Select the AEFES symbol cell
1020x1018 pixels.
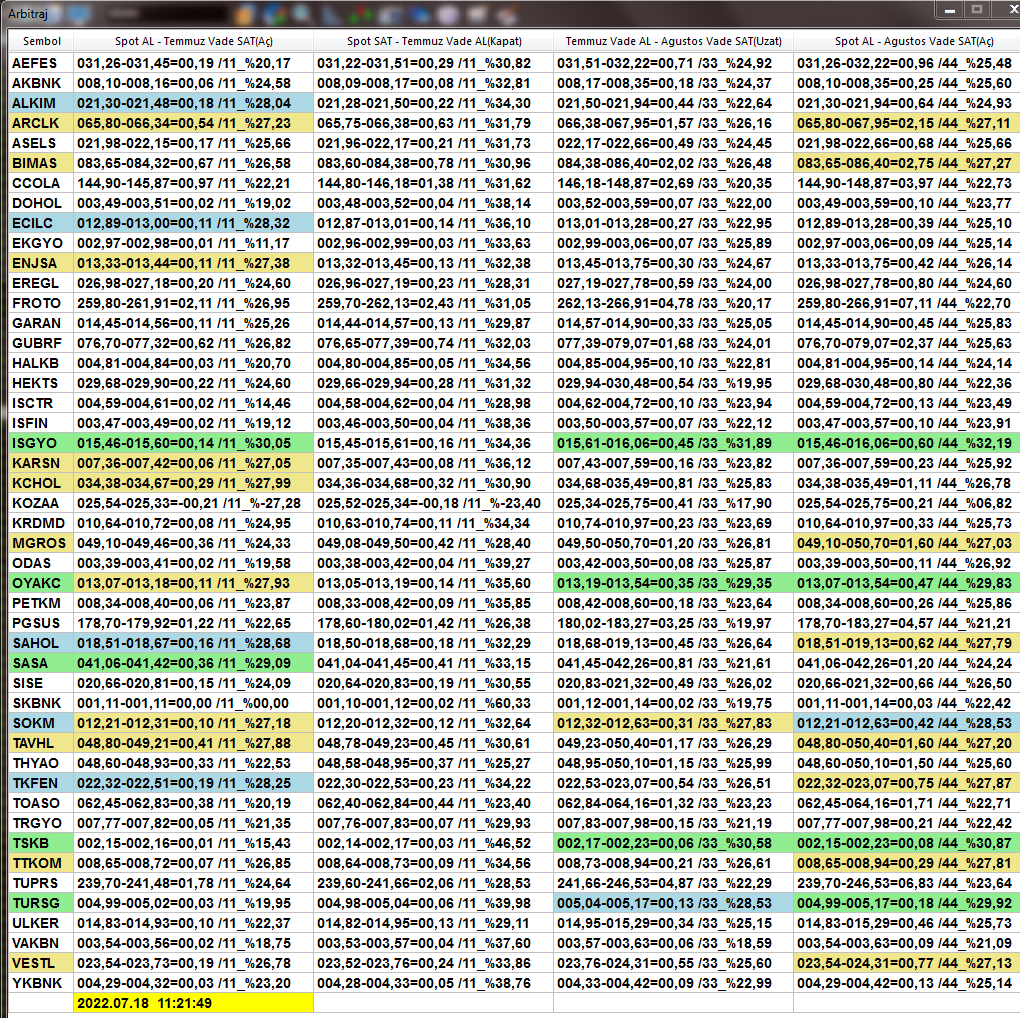coord(41,63)
